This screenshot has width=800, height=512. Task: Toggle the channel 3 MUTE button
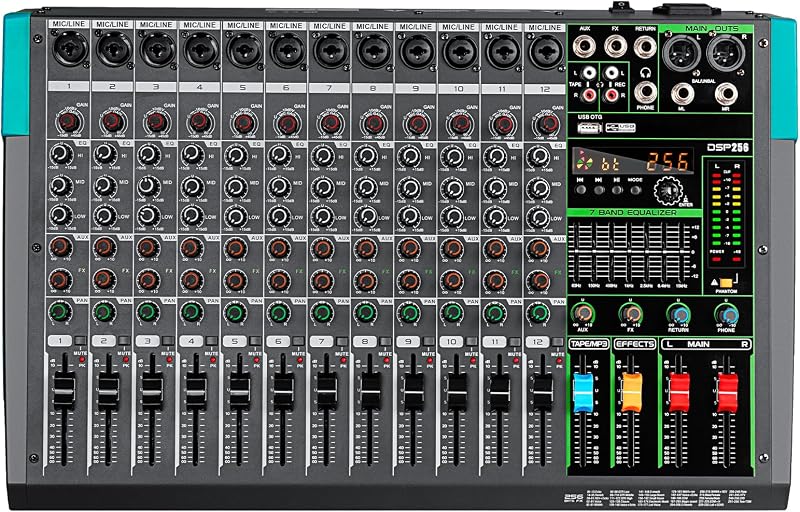[x=168, y=341]
